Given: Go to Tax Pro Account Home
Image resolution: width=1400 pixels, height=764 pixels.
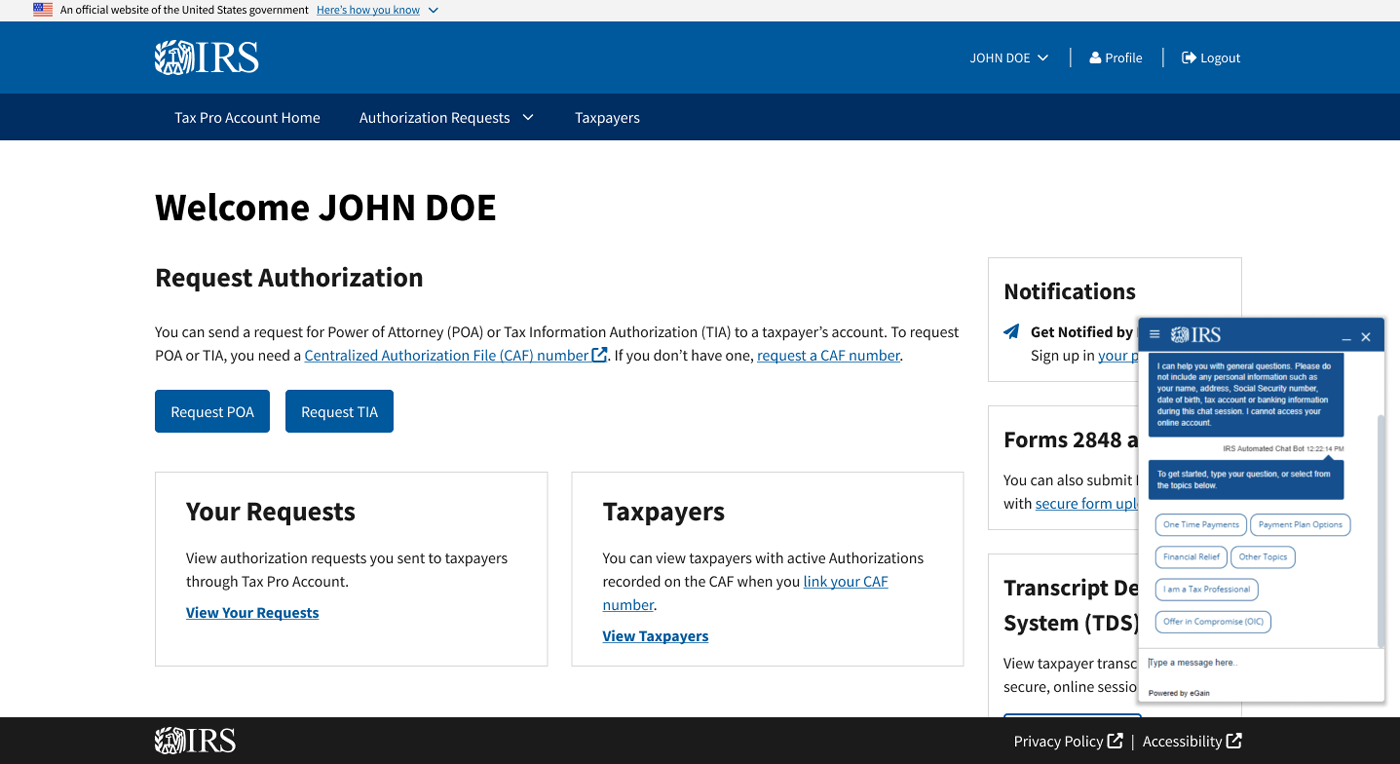Looking at the screenshot, I should [x=247, y=117].
